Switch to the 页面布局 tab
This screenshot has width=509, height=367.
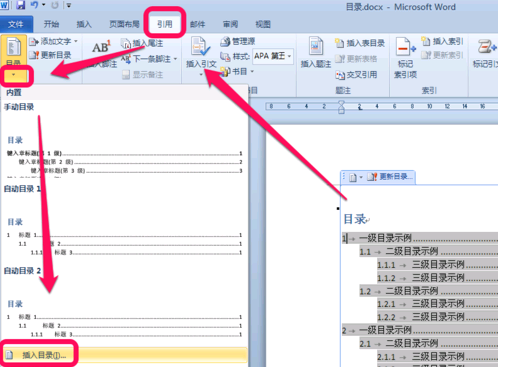(124, 24)
